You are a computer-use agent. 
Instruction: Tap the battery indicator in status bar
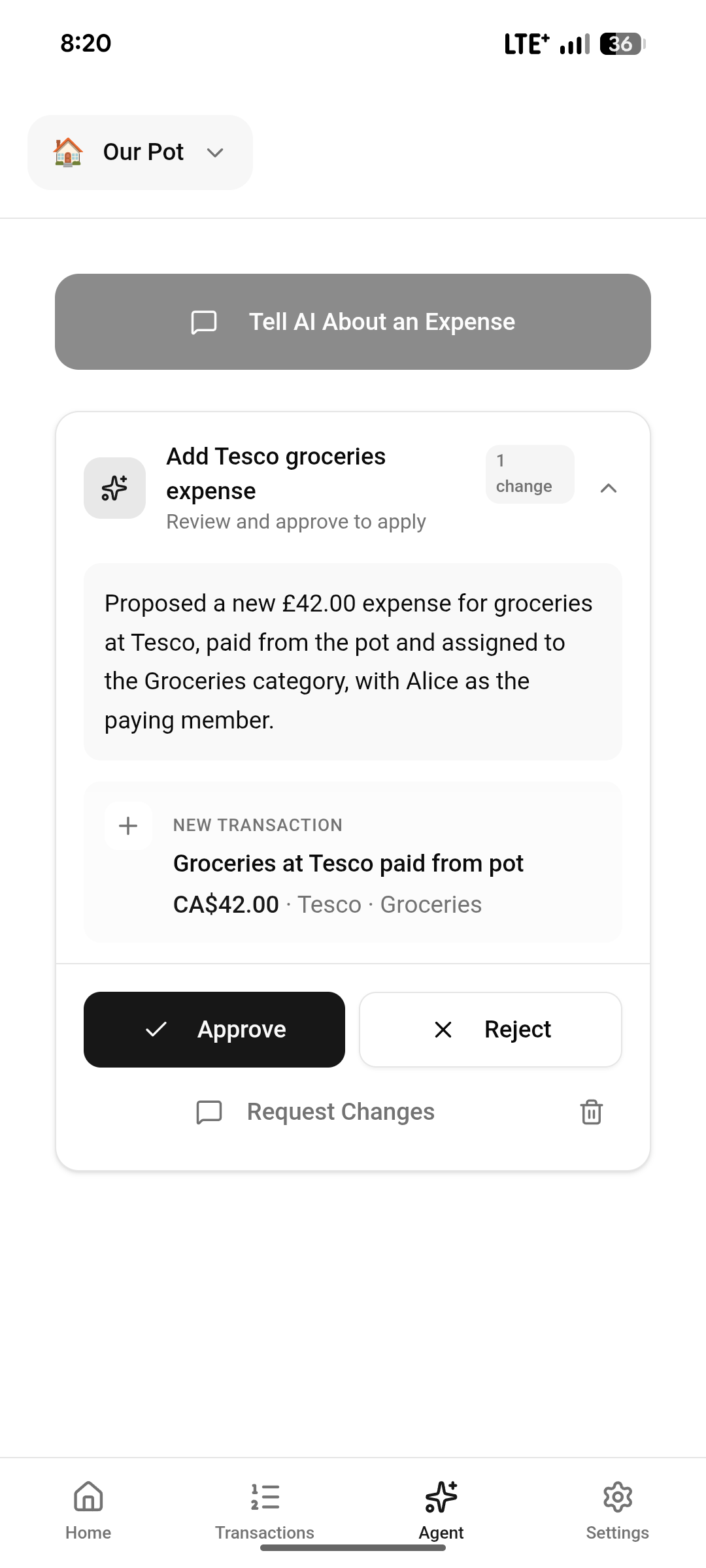click(x=622, y=44)
